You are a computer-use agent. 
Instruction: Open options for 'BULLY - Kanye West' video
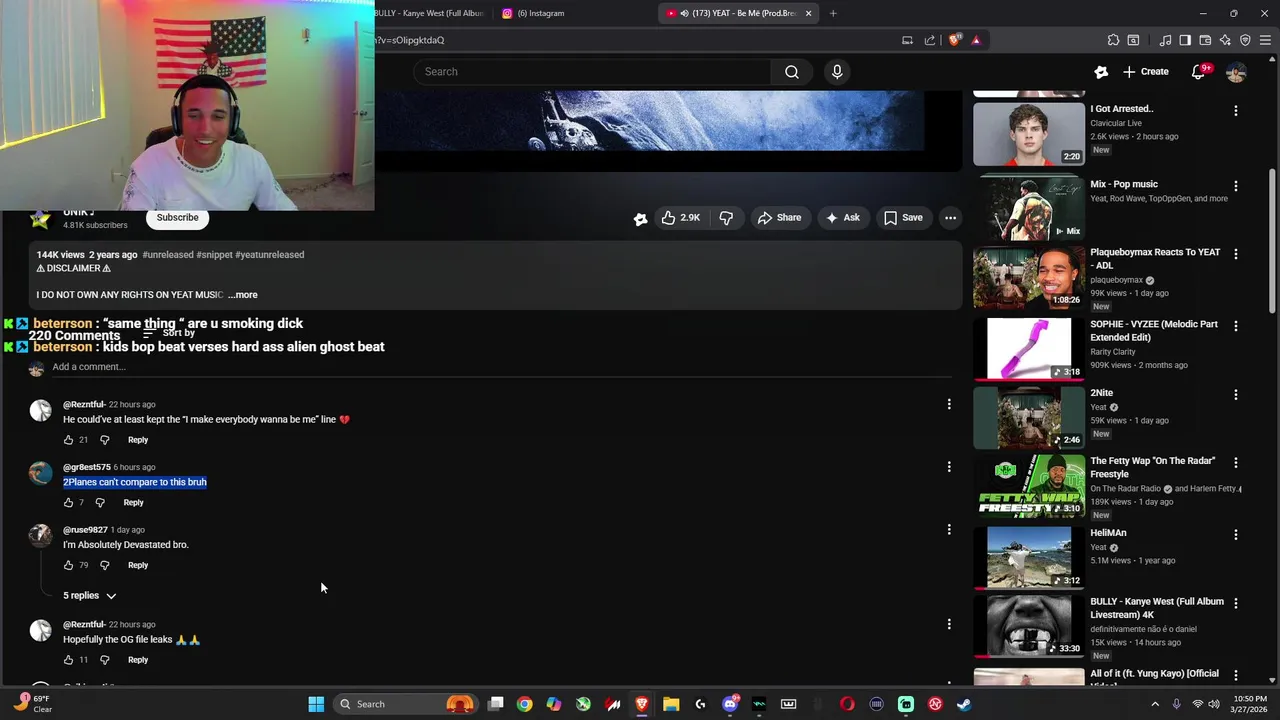point(1236,603)
